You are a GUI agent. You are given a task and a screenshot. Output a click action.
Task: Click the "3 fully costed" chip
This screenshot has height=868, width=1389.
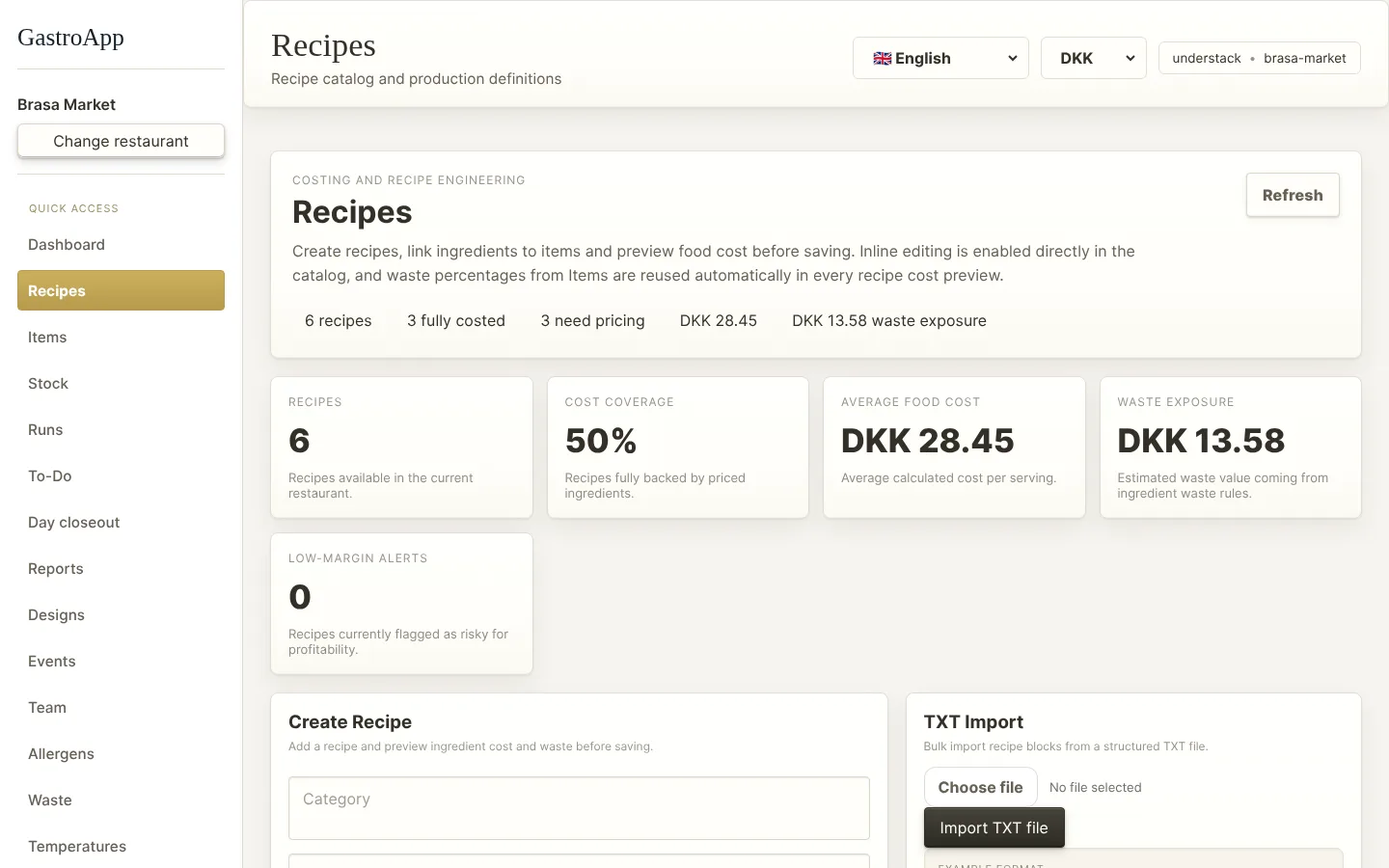pyautogui.click(x=456, y=321)
